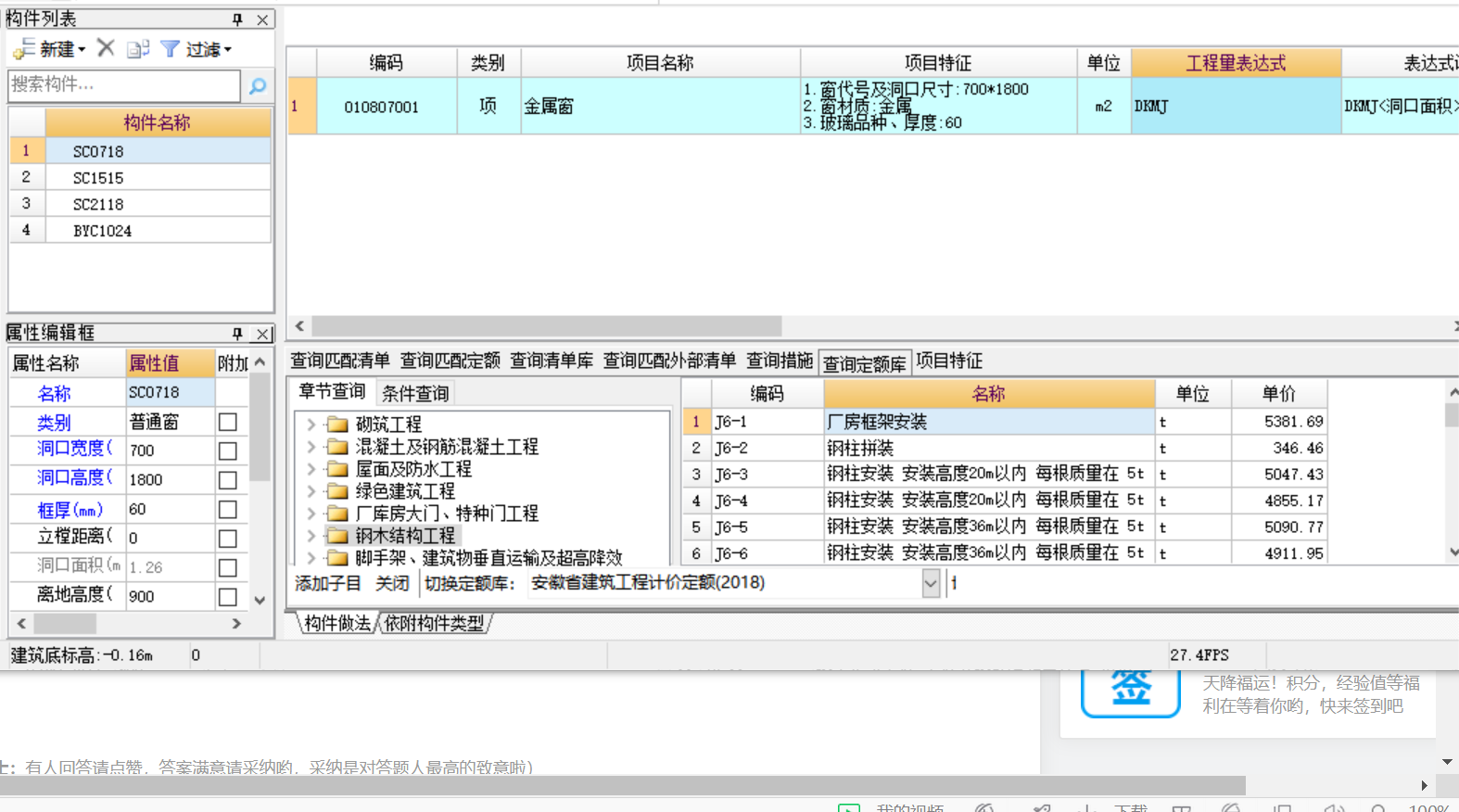Expand the 绿色建筑工程 tree node
The image size is (1459, 812).
pos(311,491)
